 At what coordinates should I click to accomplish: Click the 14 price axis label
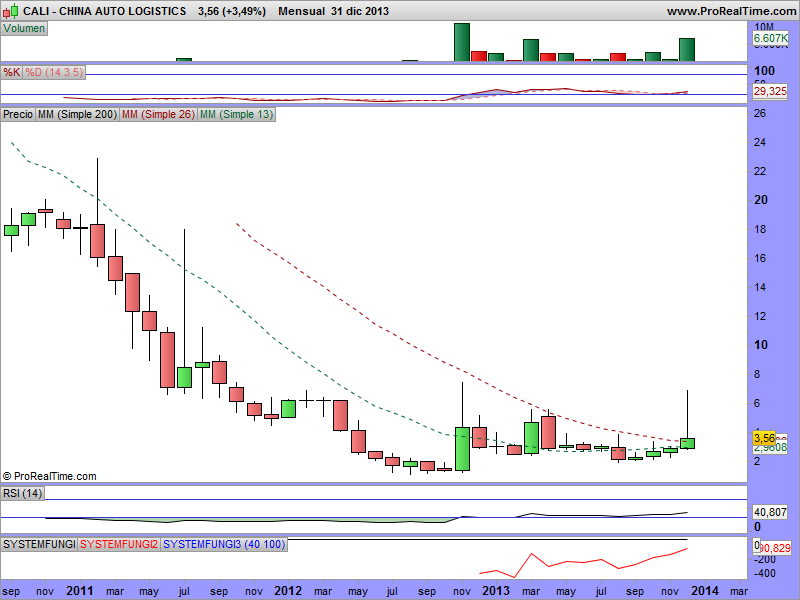[760, 287]
